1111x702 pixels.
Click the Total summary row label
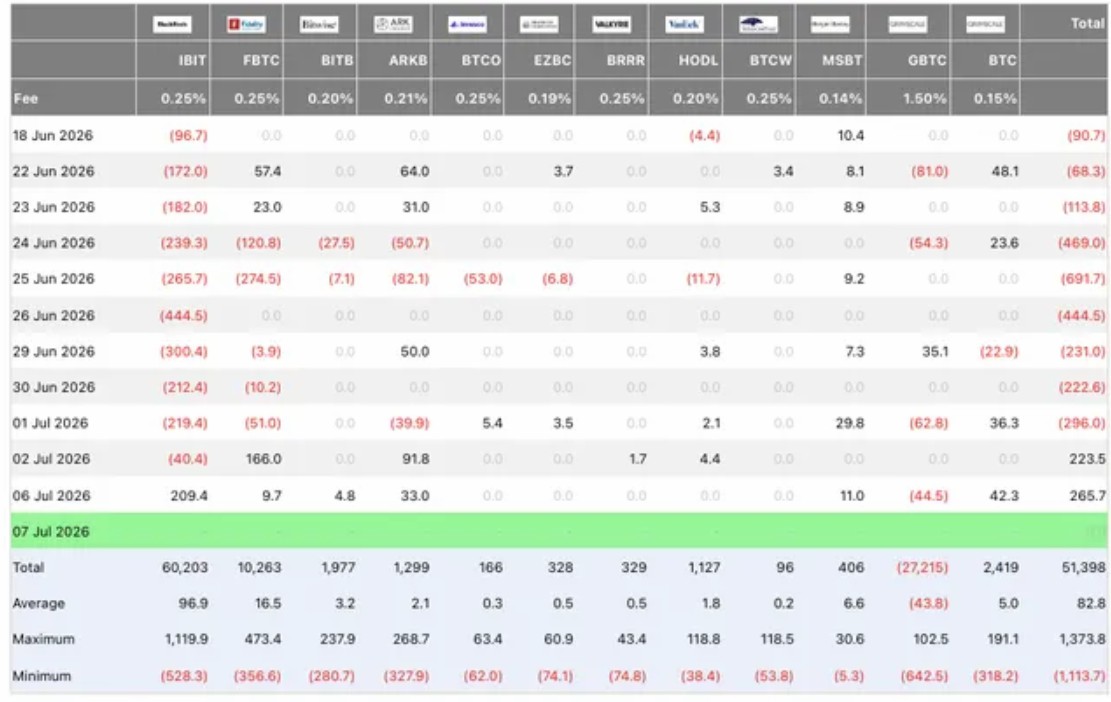coord(28,567)
